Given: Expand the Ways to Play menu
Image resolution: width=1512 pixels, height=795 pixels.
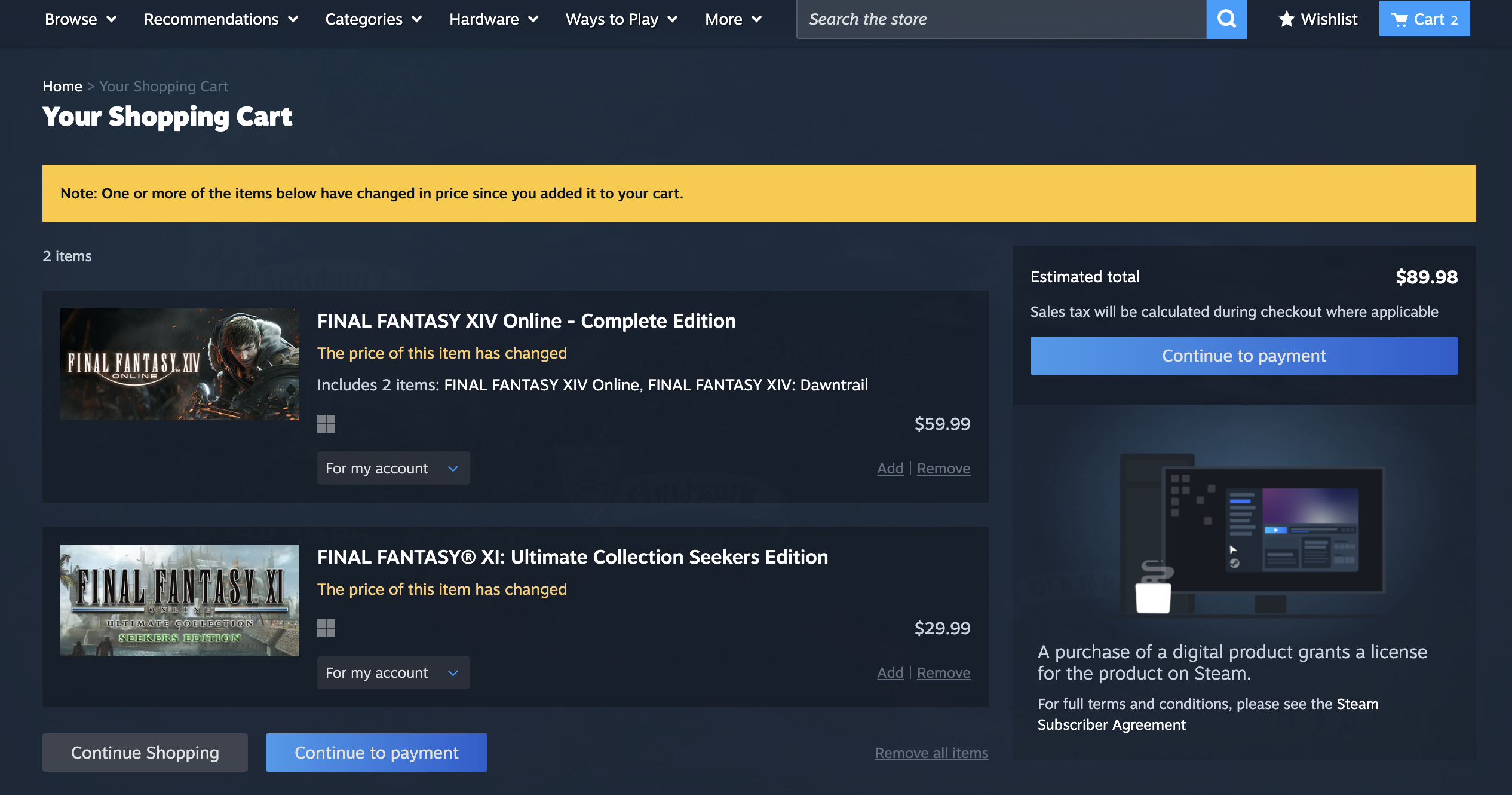Looking at the screenshot, I should click(x=621, y=19).
